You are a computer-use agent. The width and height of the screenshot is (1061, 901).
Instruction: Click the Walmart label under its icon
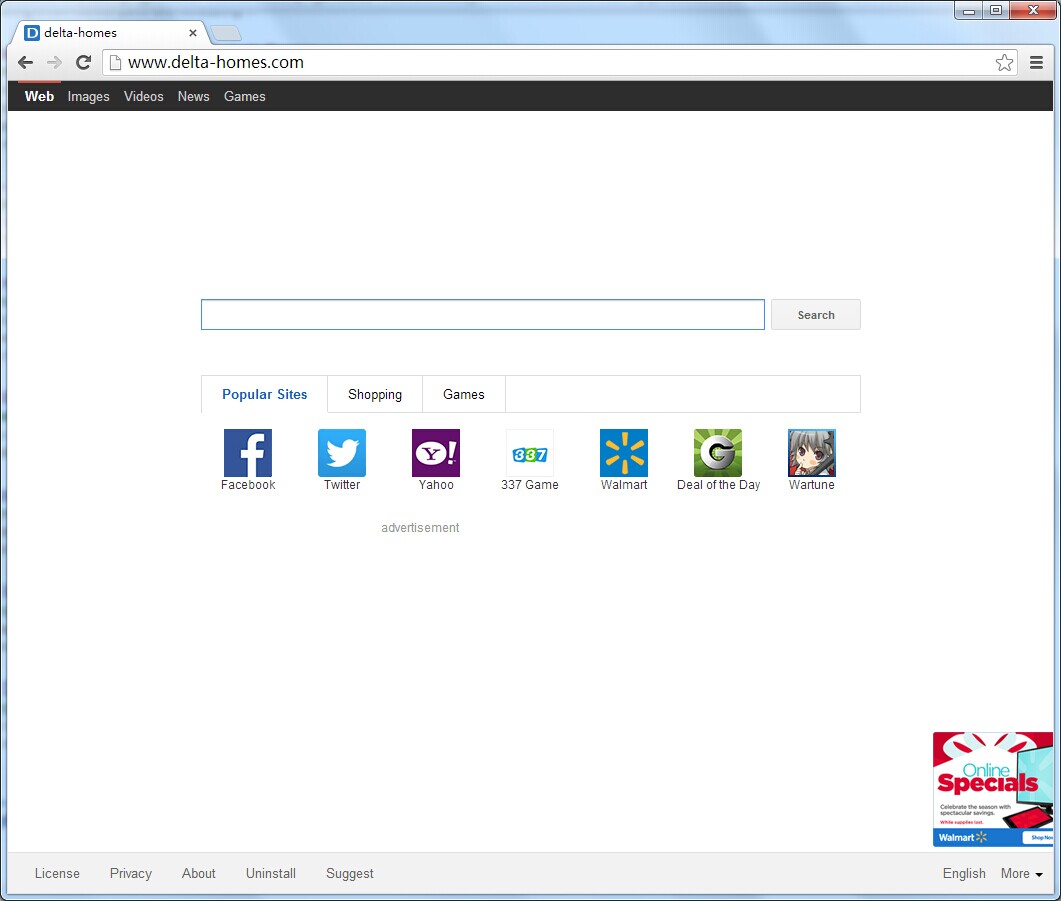[x=624, y=485]
